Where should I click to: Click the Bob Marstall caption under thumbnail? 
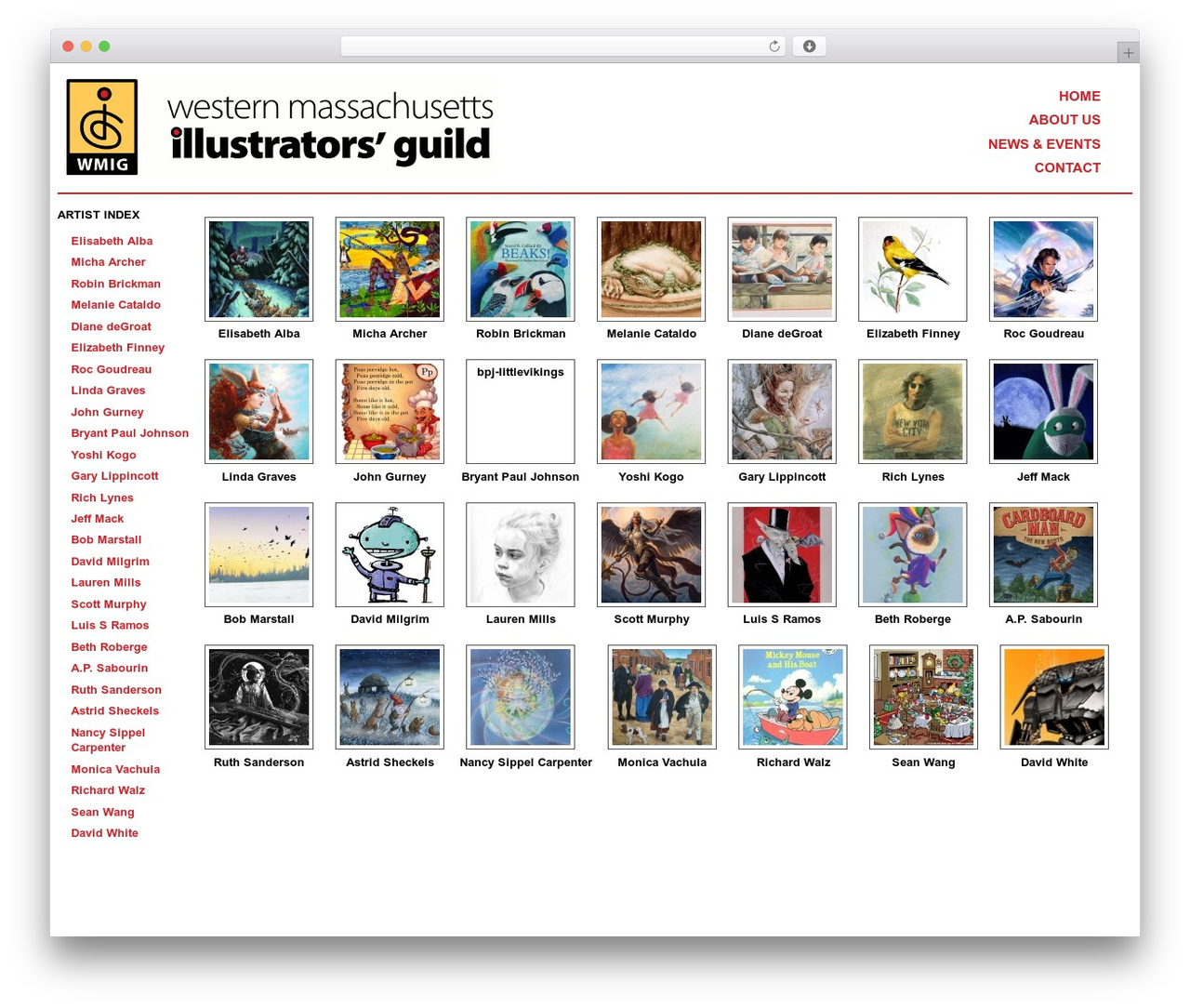pos(259,619)
